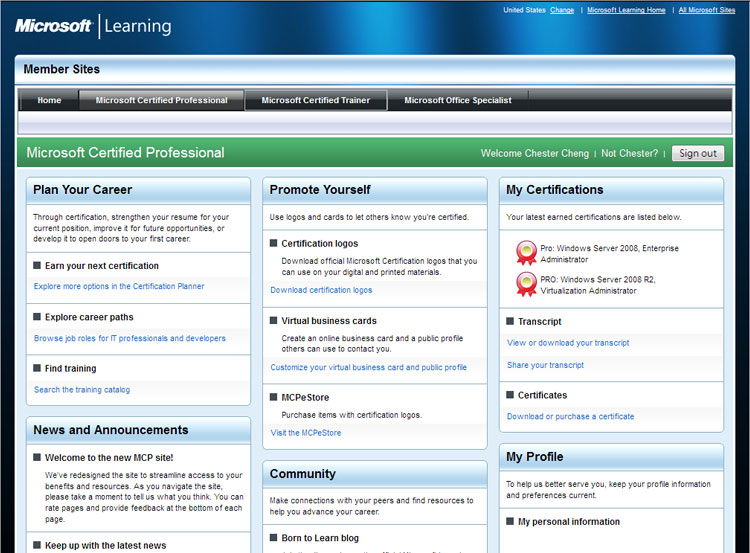Click the Sign out button
The height and width of the screenshot is (553, 750).
[698, 154]
